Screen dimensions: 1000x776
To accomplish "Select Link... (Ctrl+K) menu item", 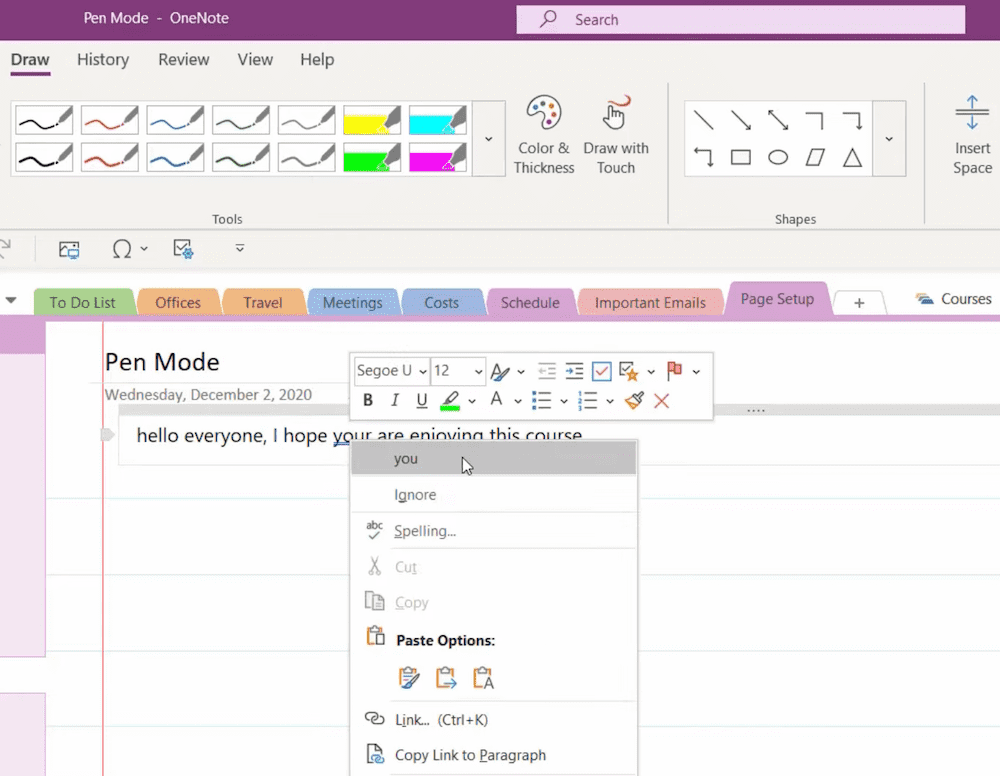I will pyautogui.click(x=494, y=720).
